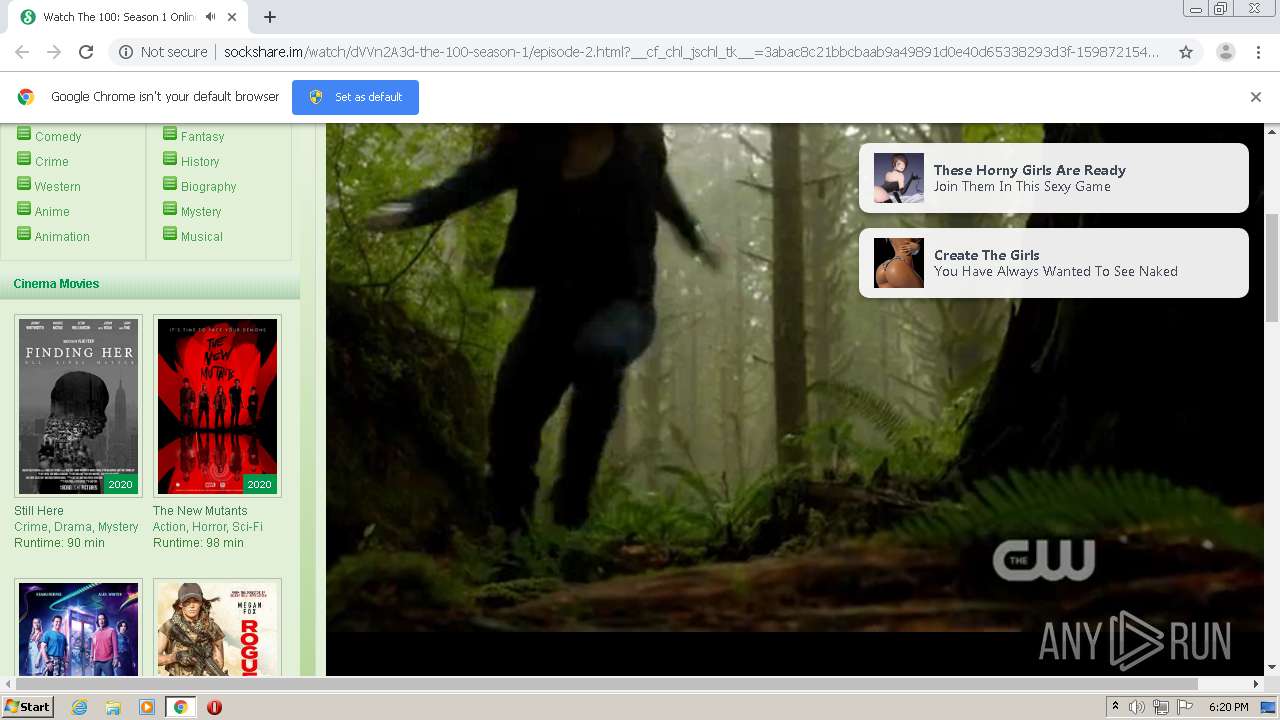Click the green icon beside Fantasy
1280x720 pixels.
coord(170,133)
